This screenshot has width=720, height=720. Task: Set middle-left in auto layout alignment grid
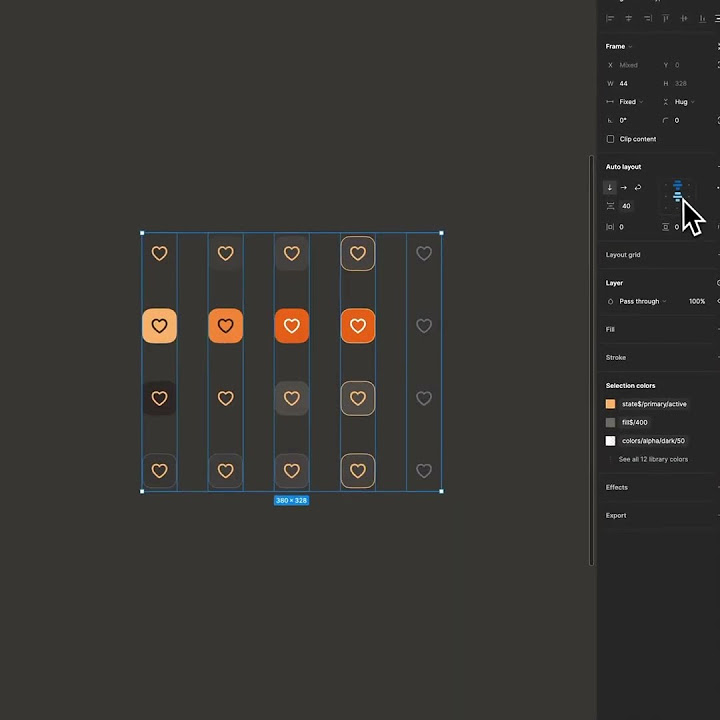click(x=666, y=197)
